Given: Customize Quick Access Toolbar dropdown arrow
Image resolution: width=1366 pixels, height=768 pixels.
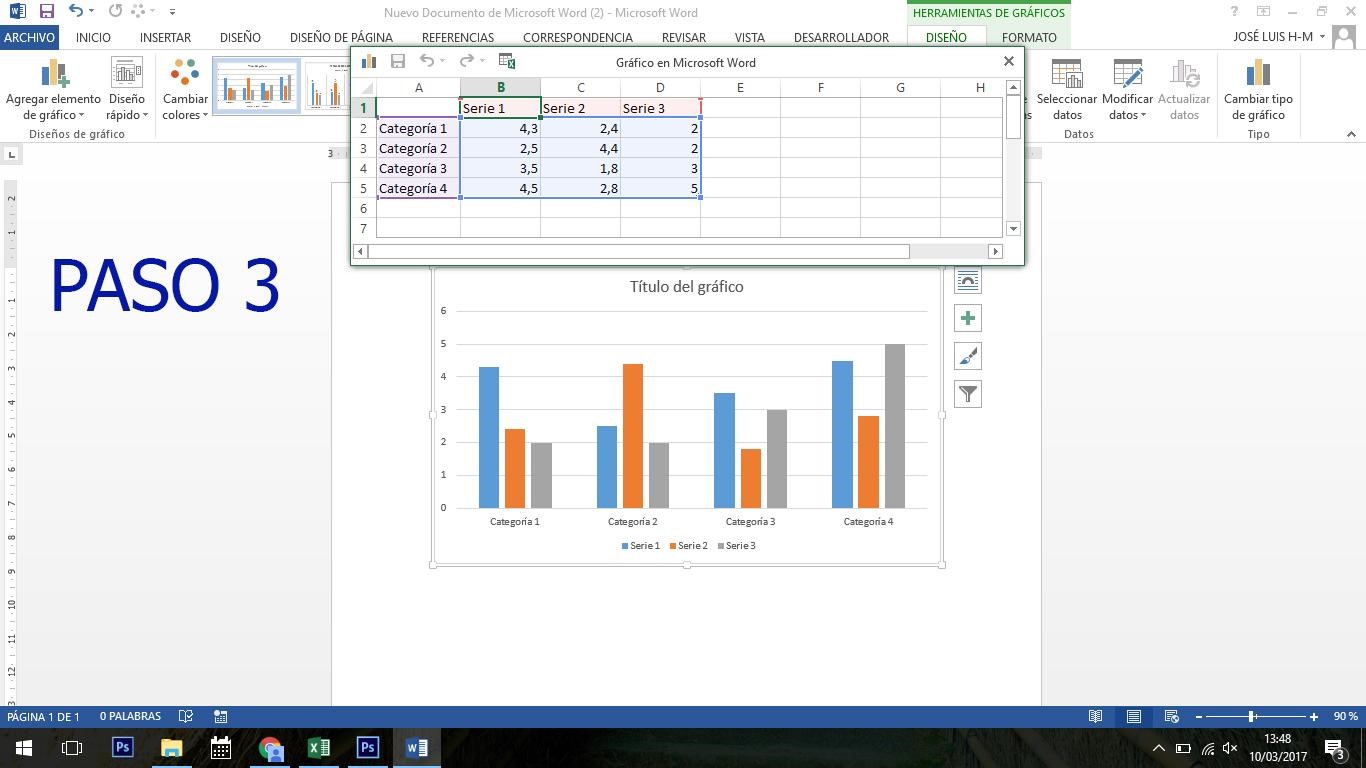Looking at the screenshot, I should tap(172, 12).
